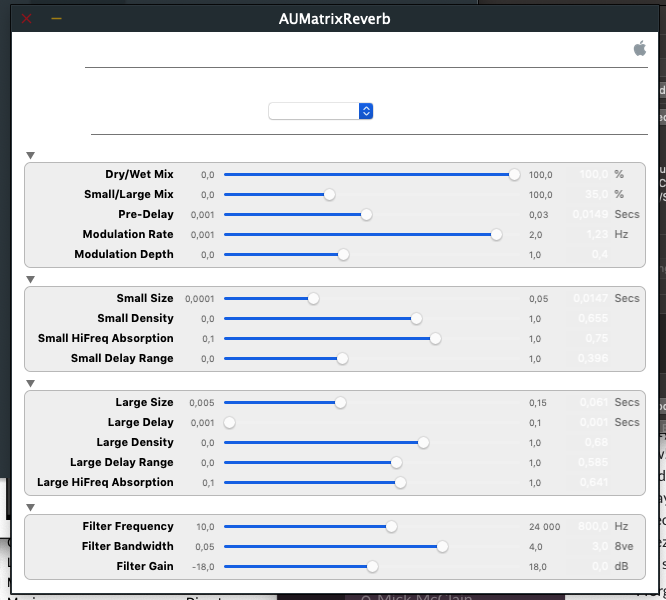
Task: Click the Pre-Delay value field 0,0149
Action: (589, 214)
